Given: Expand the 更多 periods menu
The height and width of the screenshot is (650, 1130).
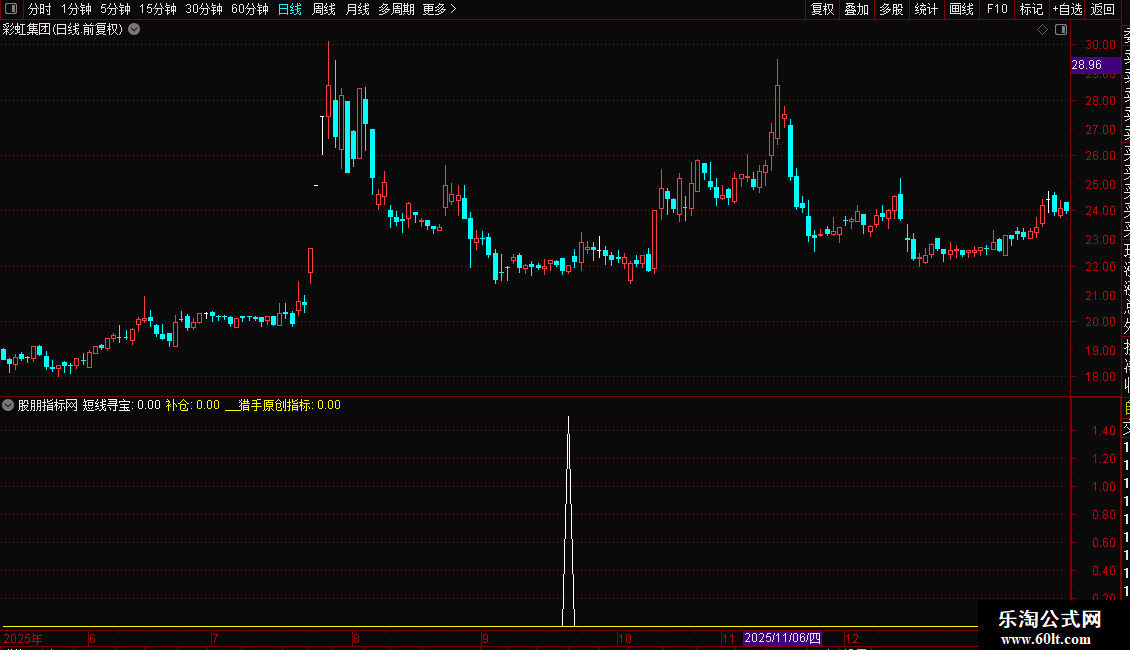Looking at the screenshot, I should pos(440,9).
